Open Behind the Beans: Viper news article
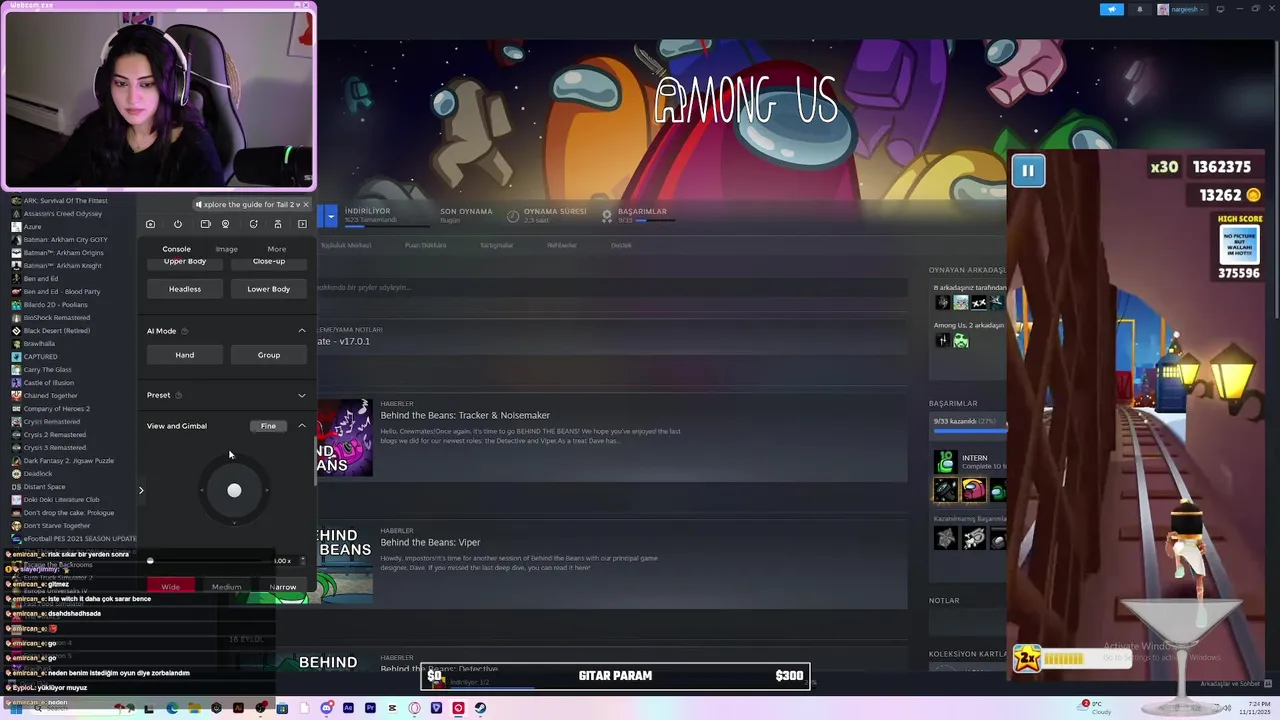 click(430, 542)
